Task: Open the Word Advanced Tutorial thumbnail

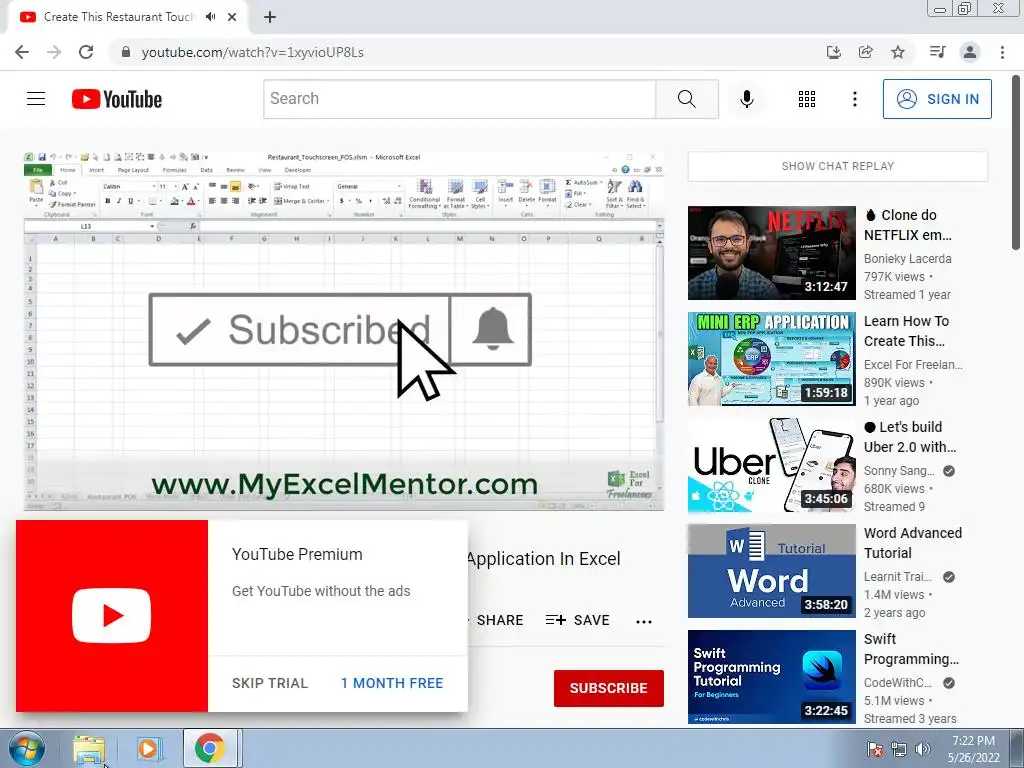Action: (771, 571)
